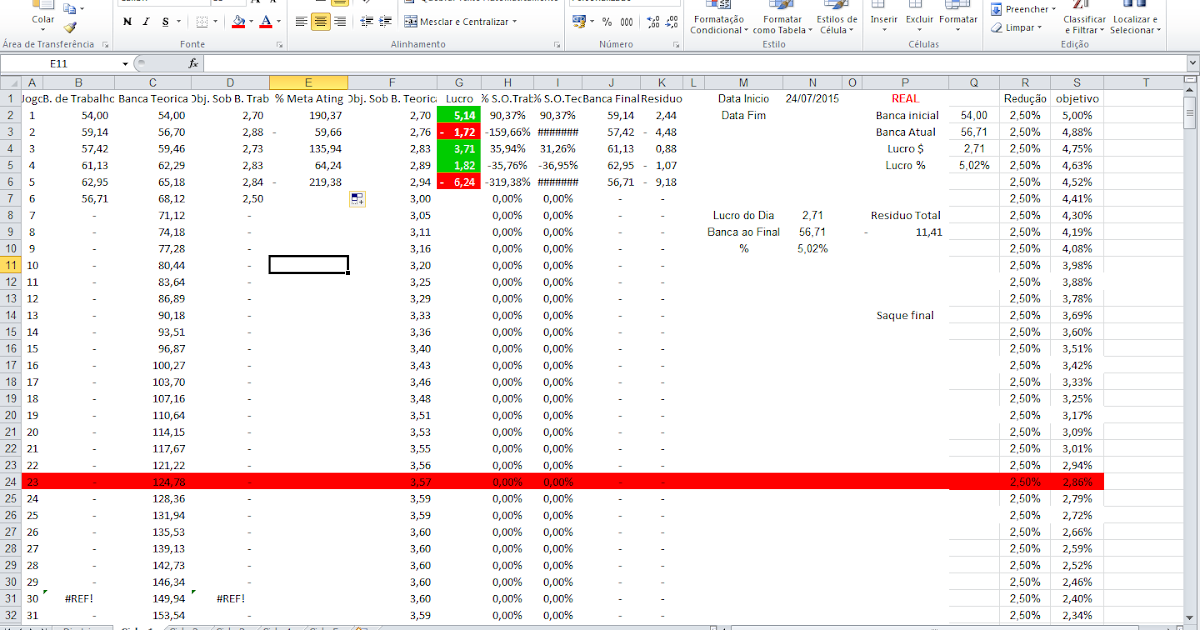Open the Name Box dropdown arrow
1200x630 pixels.
125,63
